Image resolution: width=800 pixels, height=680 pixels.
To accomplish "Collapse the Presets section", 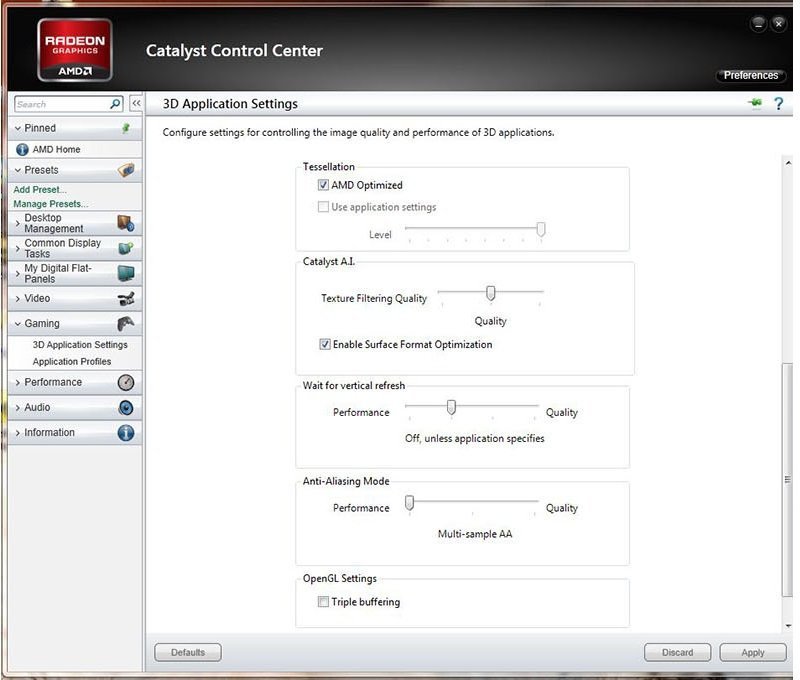I will coord(18,170).
